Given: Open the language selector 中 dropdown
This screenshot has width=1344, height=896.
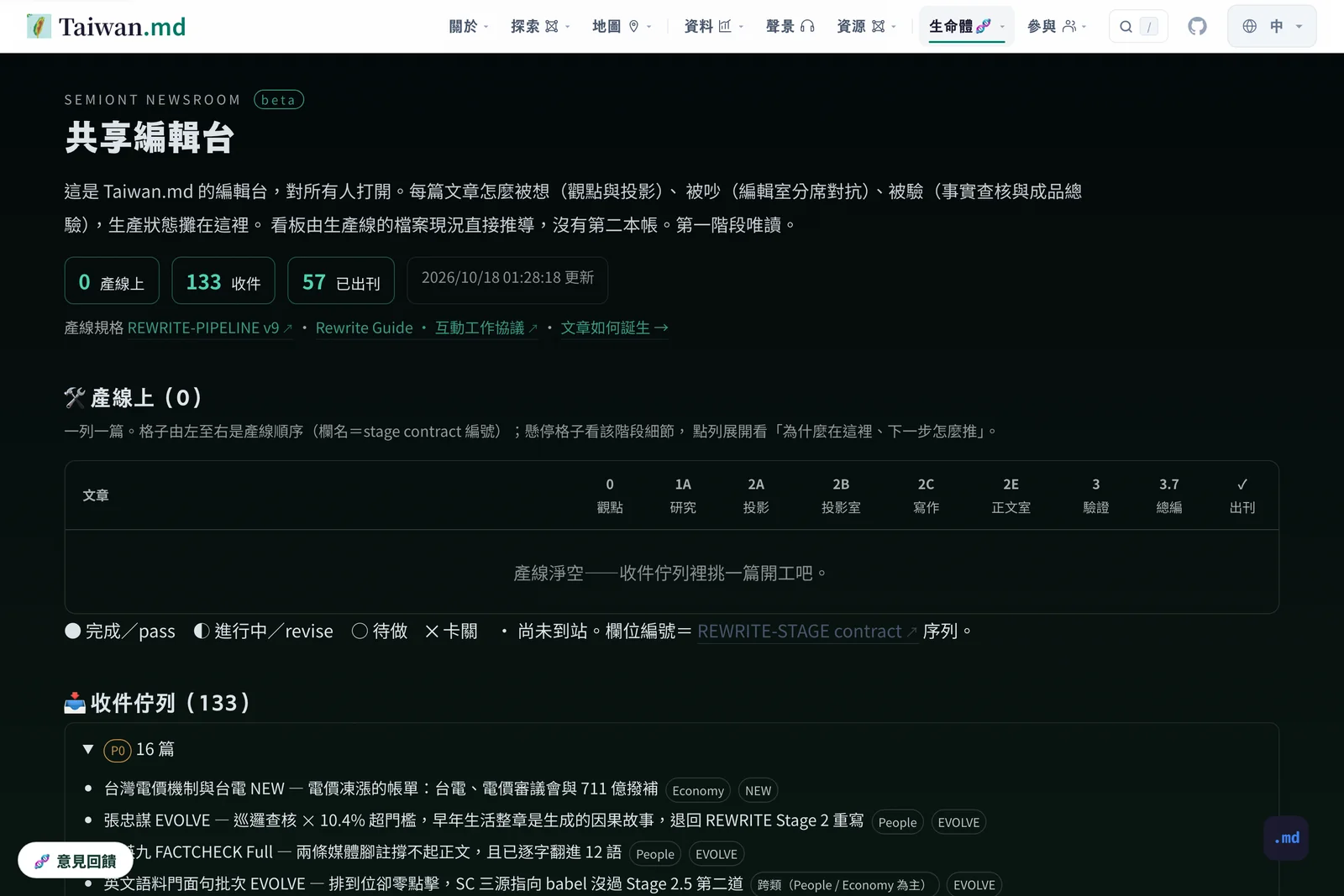Looking at the screenshot, I should (x=1272, y=26).
